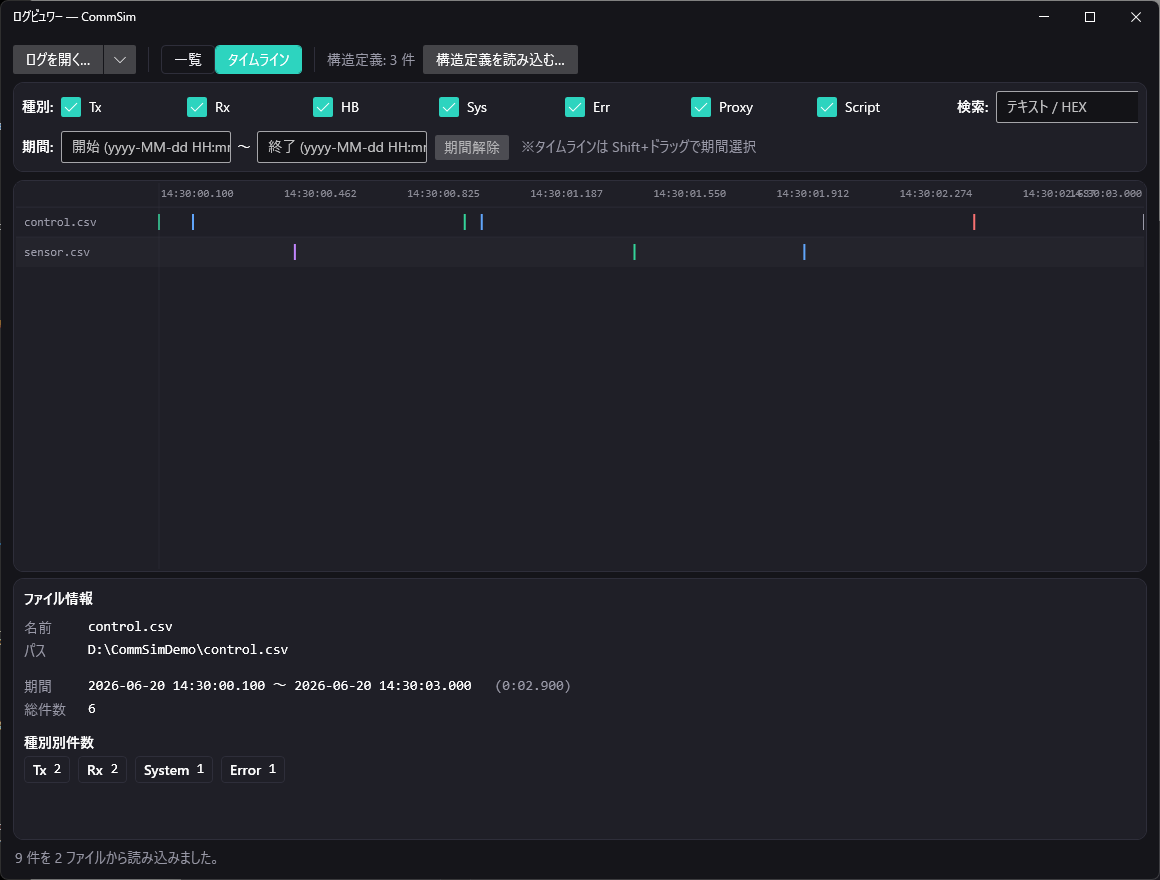Select the control.csv timeline row label
Viewport: 1160px width, 880px height.
tap(60, 222)
